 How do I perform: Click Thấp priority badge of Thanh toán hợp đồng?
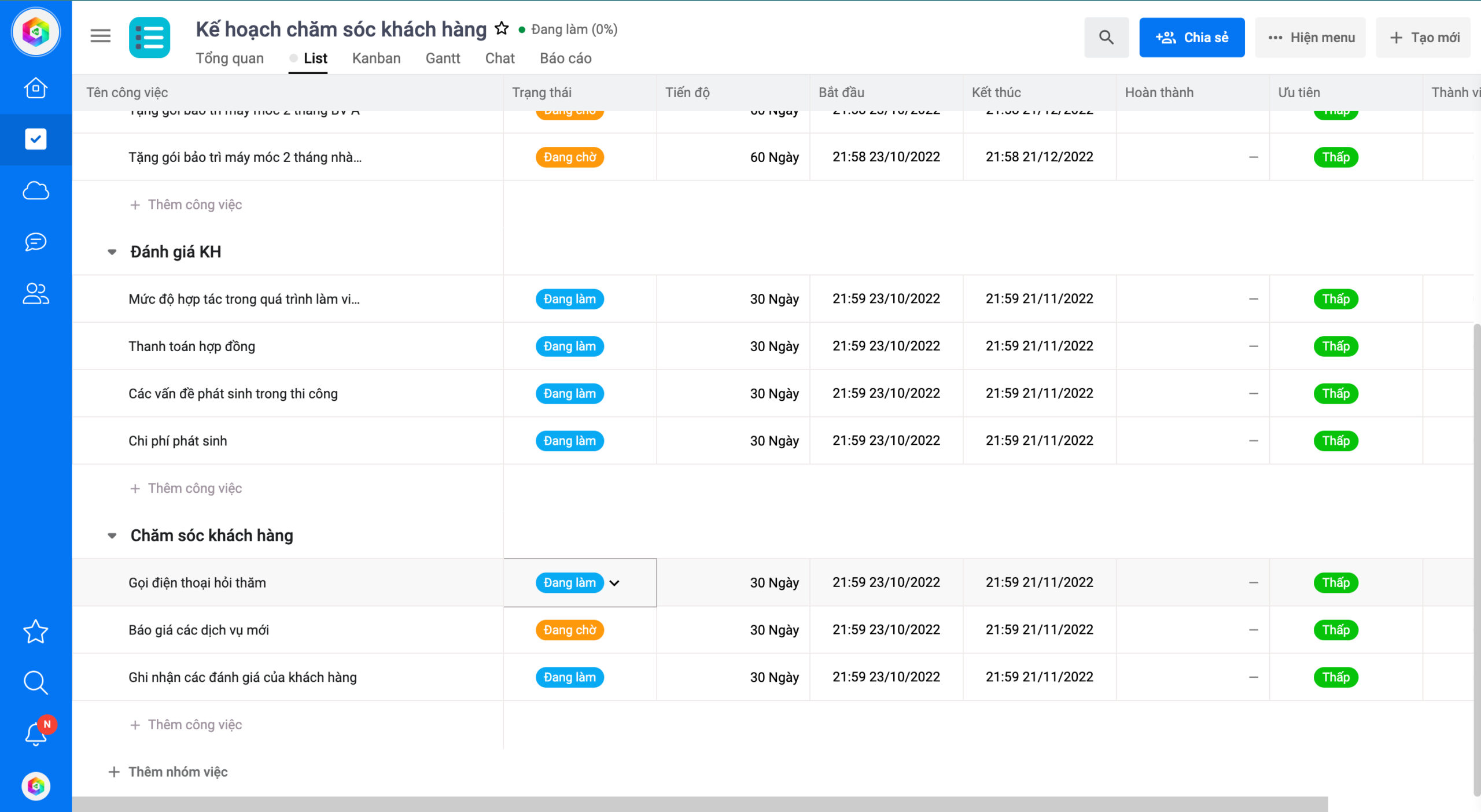(x=1336, y=346)
